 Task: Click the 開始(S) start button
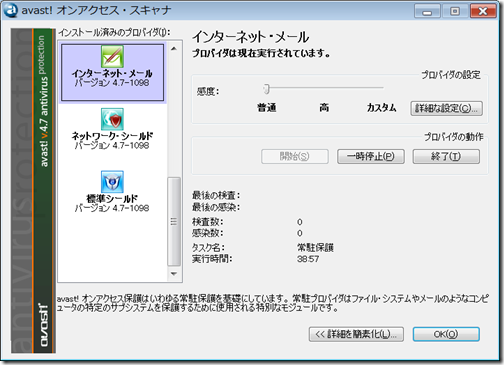pyautogui.click(x=295, y=156)
